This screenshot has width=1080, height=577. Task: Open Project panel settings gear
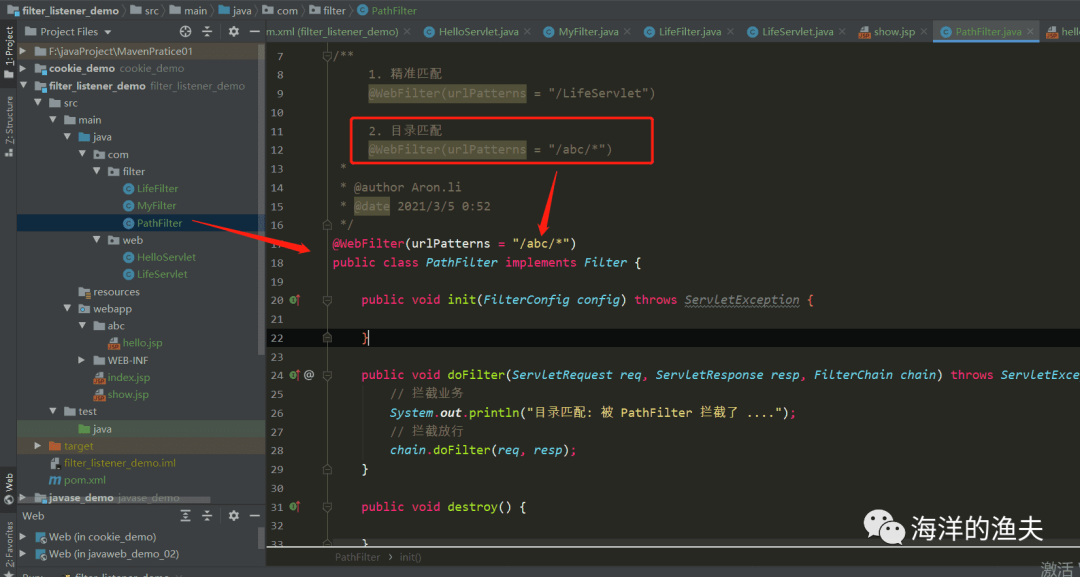point(233,32)
